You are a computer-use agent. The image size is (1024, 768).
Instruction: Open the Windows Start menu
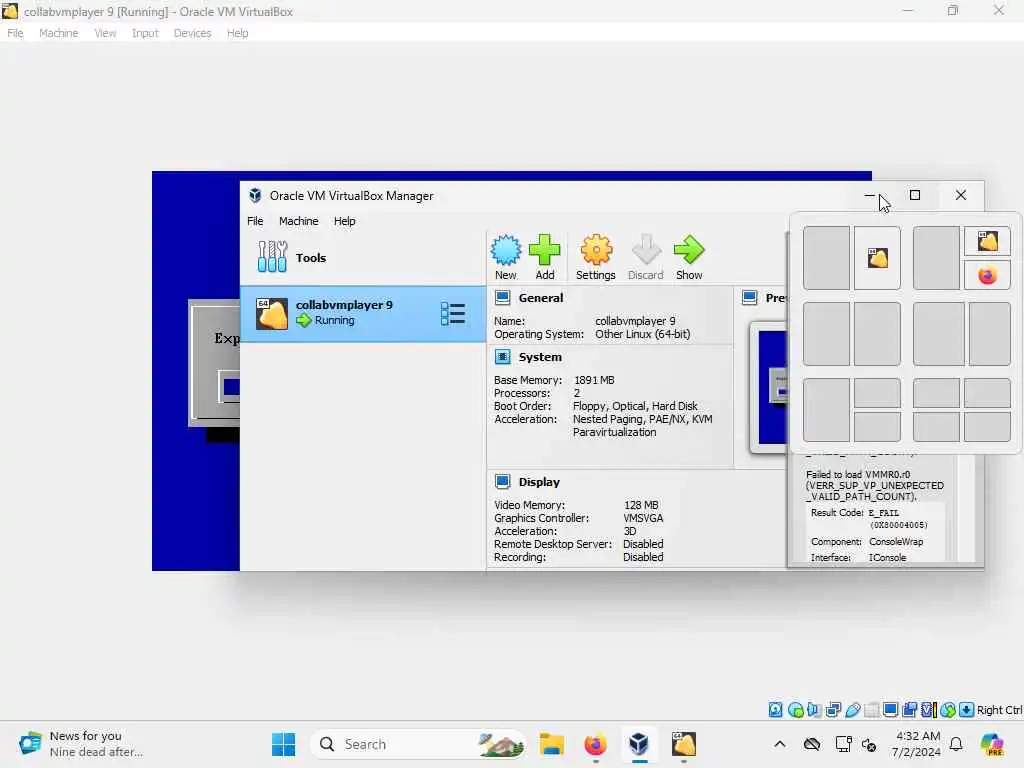(x=283, y=744)
